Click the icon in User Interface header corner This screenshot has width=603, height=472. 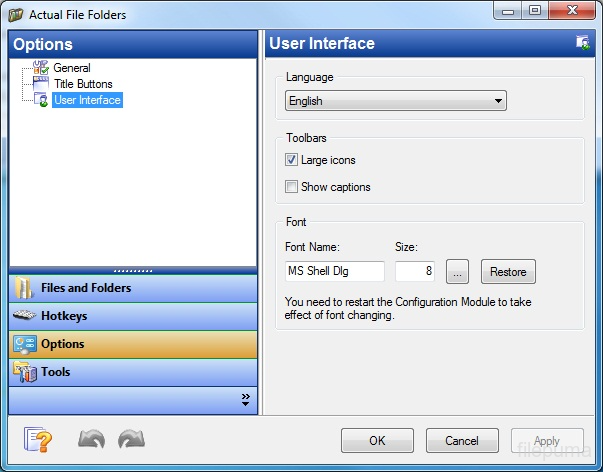[x=583, y=42]
